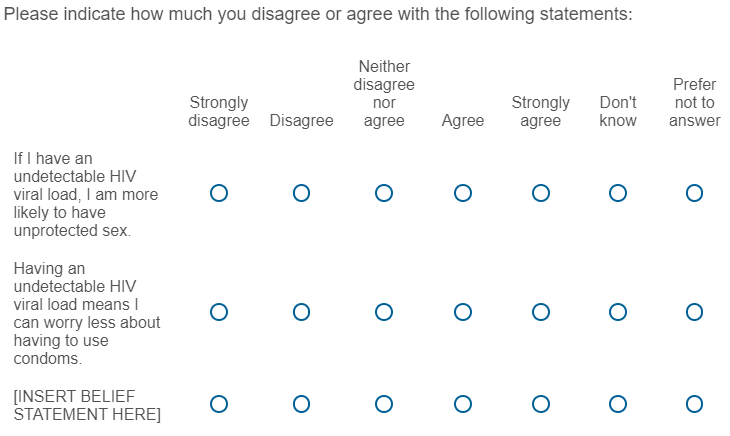Select Strongly agree for unprotected sex statement
Viewport: 730px width, 436px height.
541,193
